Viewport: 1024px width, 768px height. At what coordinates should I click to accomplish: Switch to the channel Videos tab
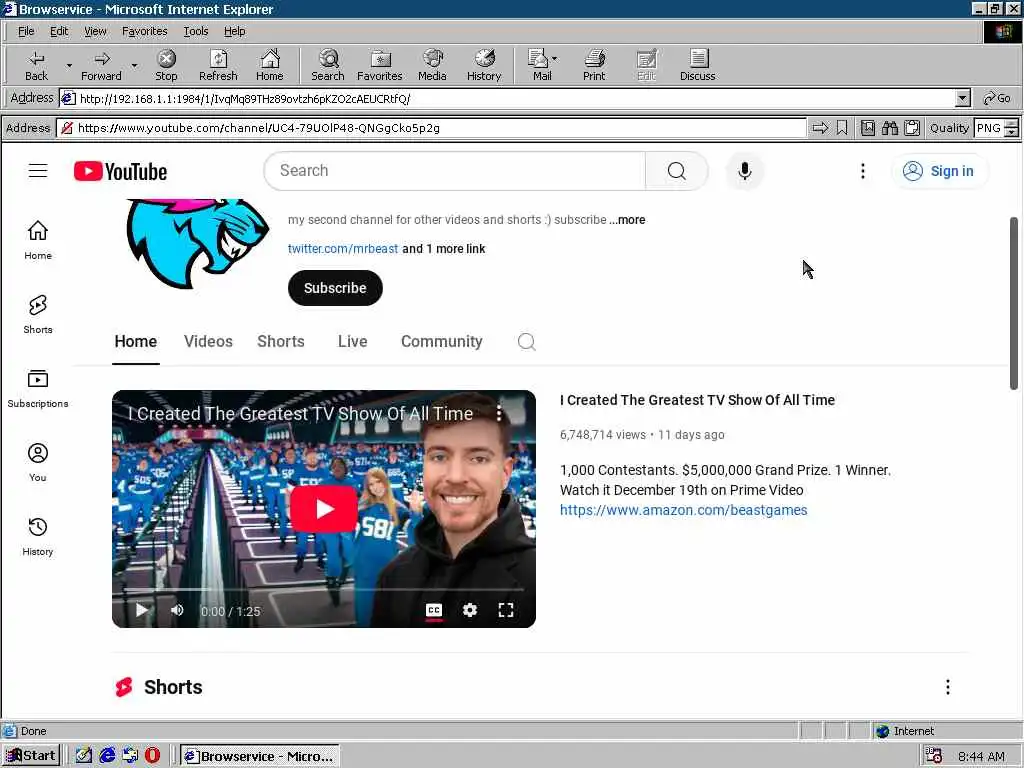pos(208,342)
